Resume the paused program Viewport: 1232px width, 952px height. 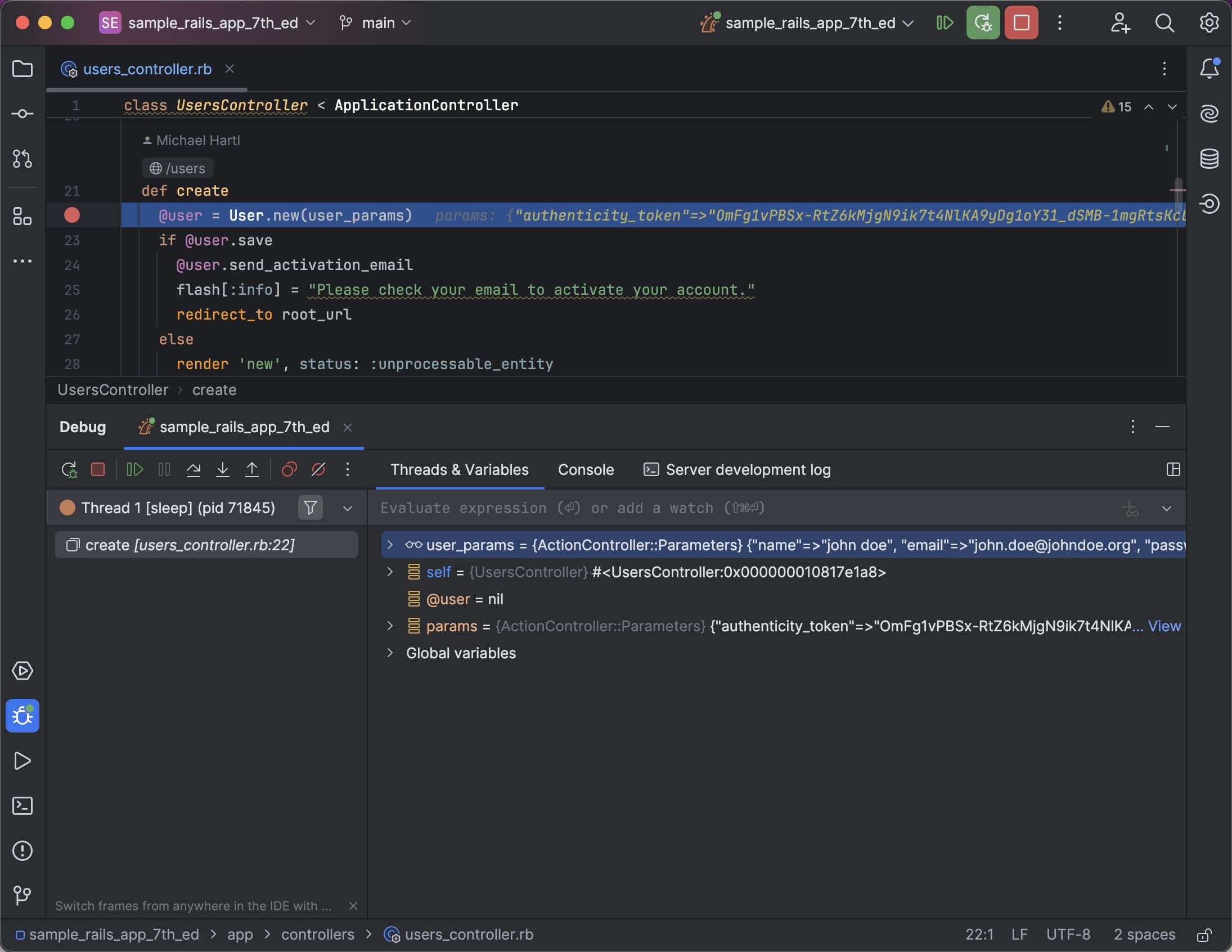(134, 469)
